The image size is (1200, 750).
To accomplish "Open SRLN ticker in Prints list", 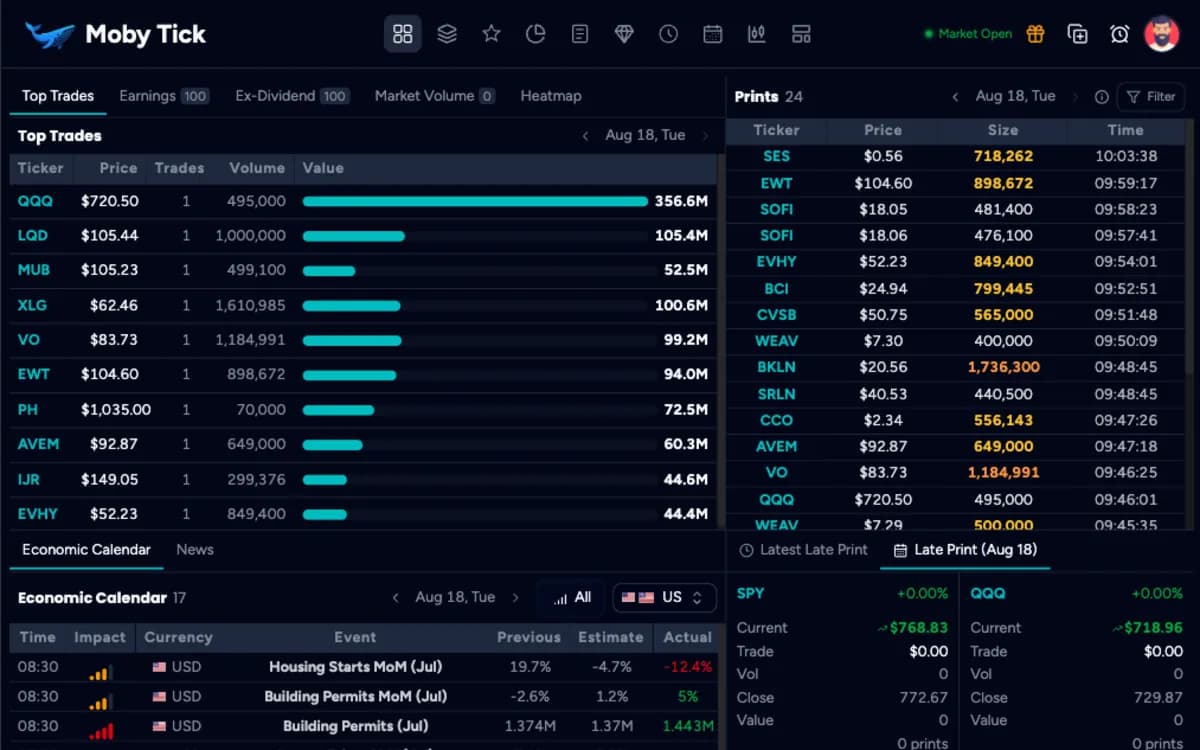I will tap(776, 394).
